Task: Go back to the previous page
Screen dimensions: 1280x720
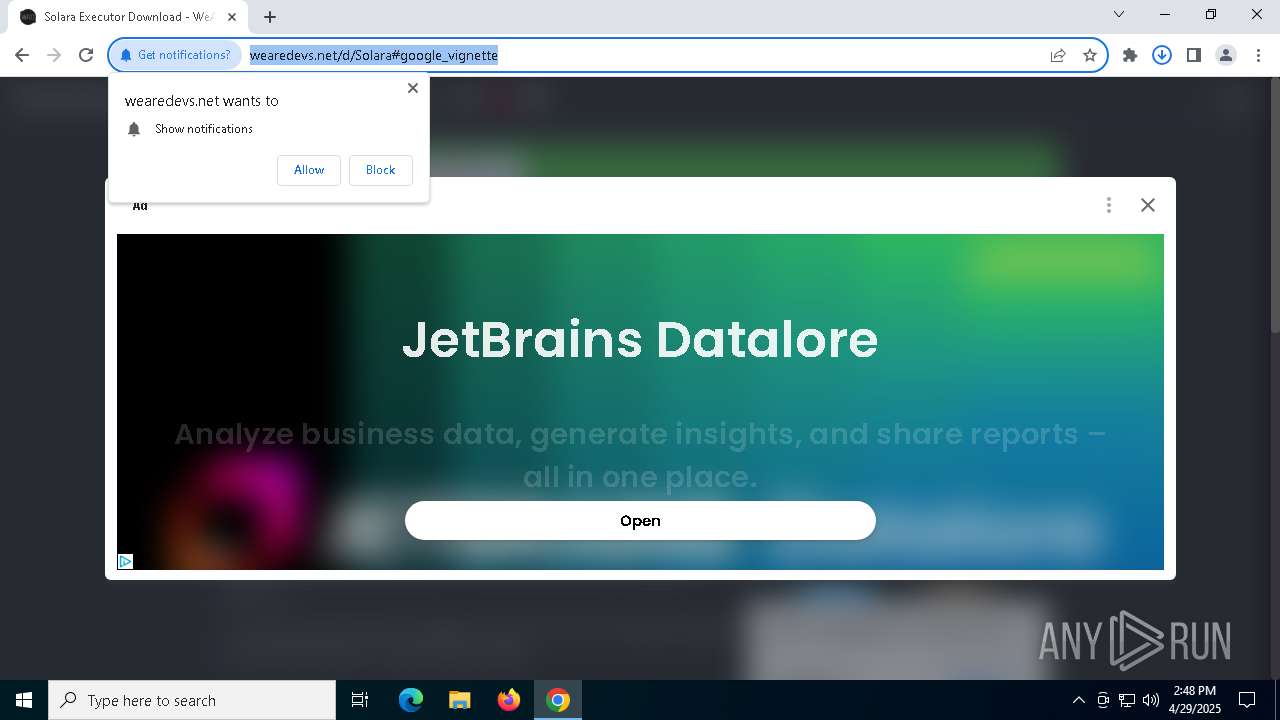Action: [x=22, y=55]
